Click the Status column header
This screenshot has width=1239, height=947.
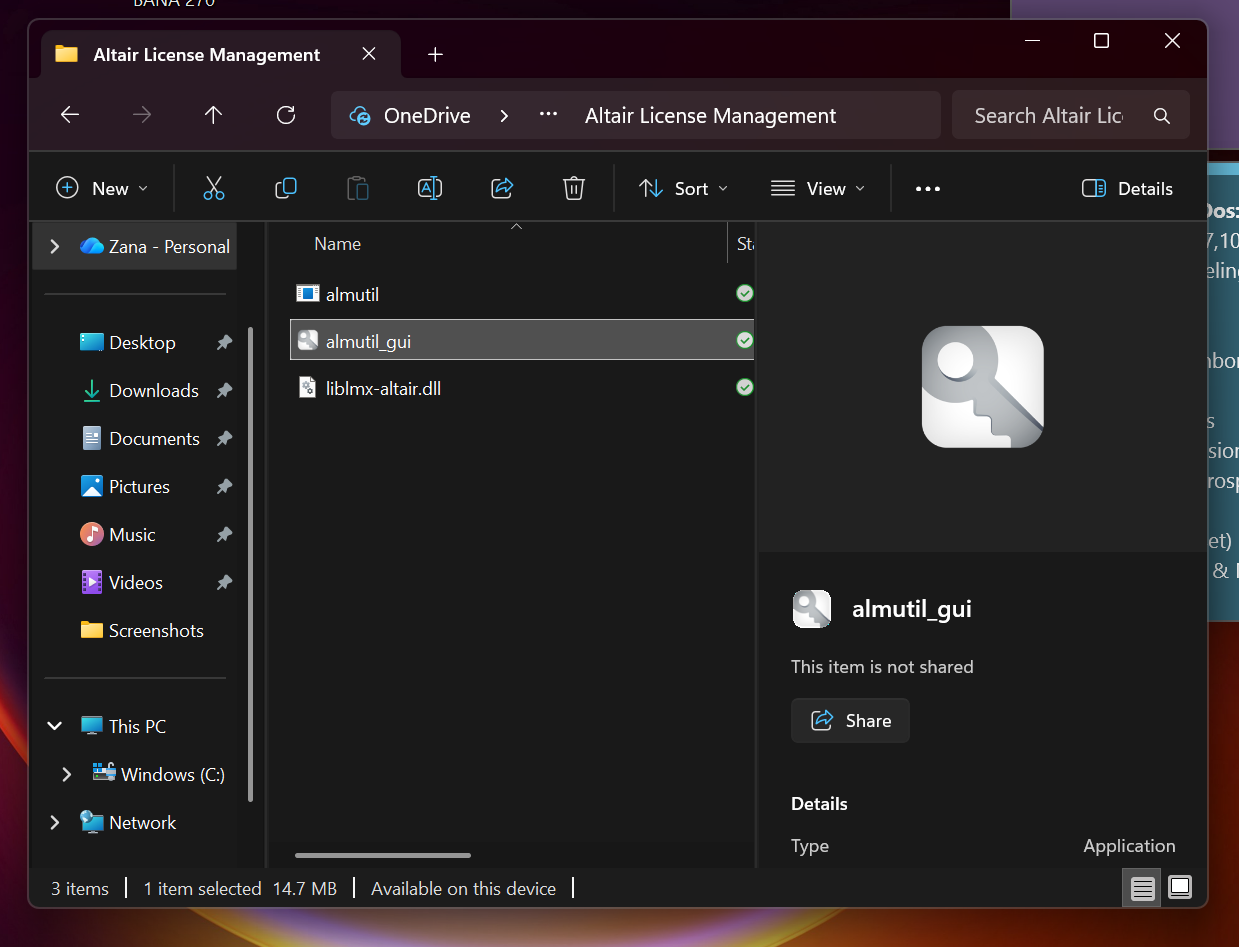[x=745, y=243]
